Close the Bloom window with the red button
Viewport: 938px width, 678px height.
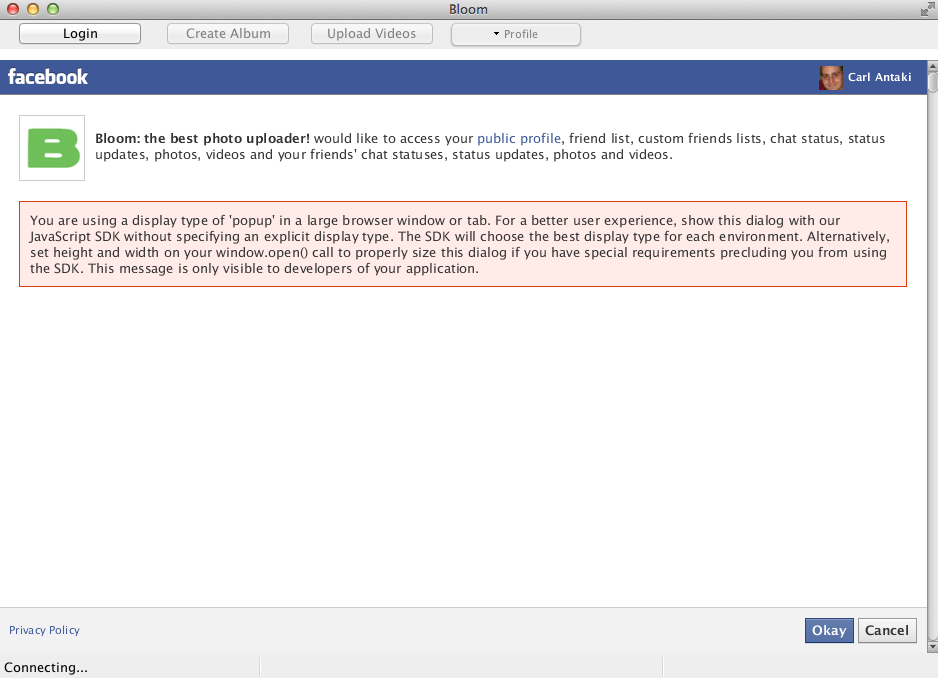(x=13, y=9)
